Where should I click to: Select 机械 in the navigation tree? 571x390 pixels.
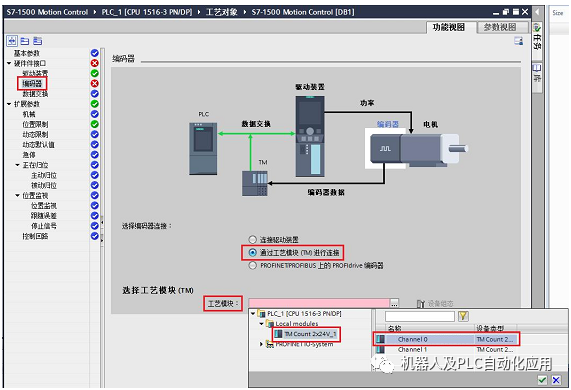coord(29,114)
